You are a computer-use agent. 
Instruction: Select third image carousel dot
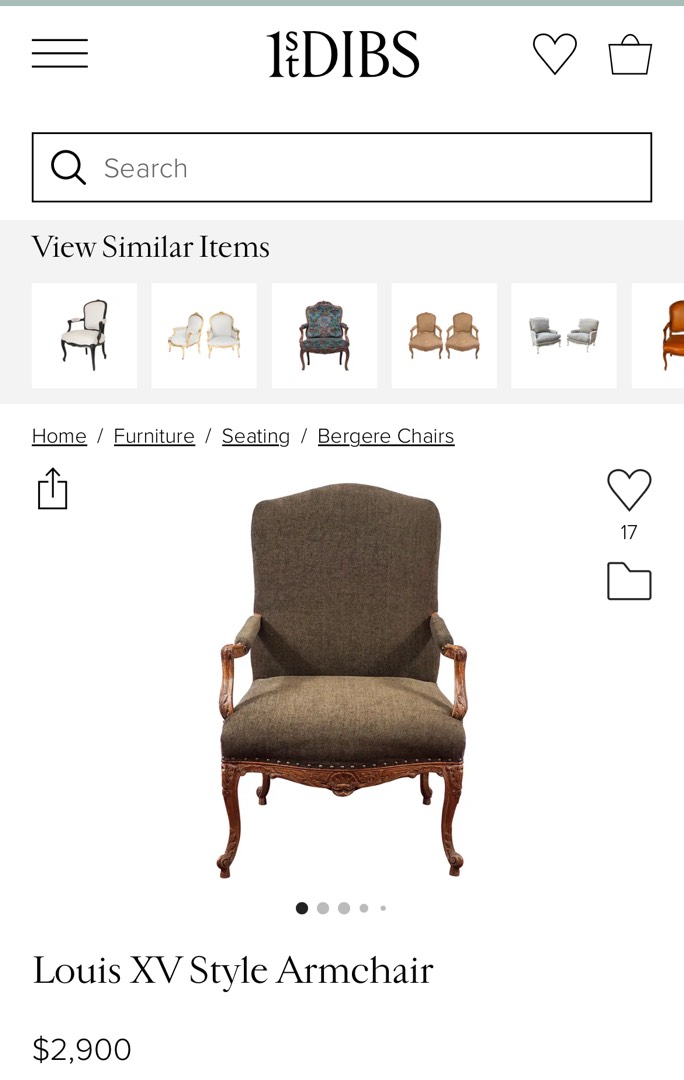tap(344, 908)
